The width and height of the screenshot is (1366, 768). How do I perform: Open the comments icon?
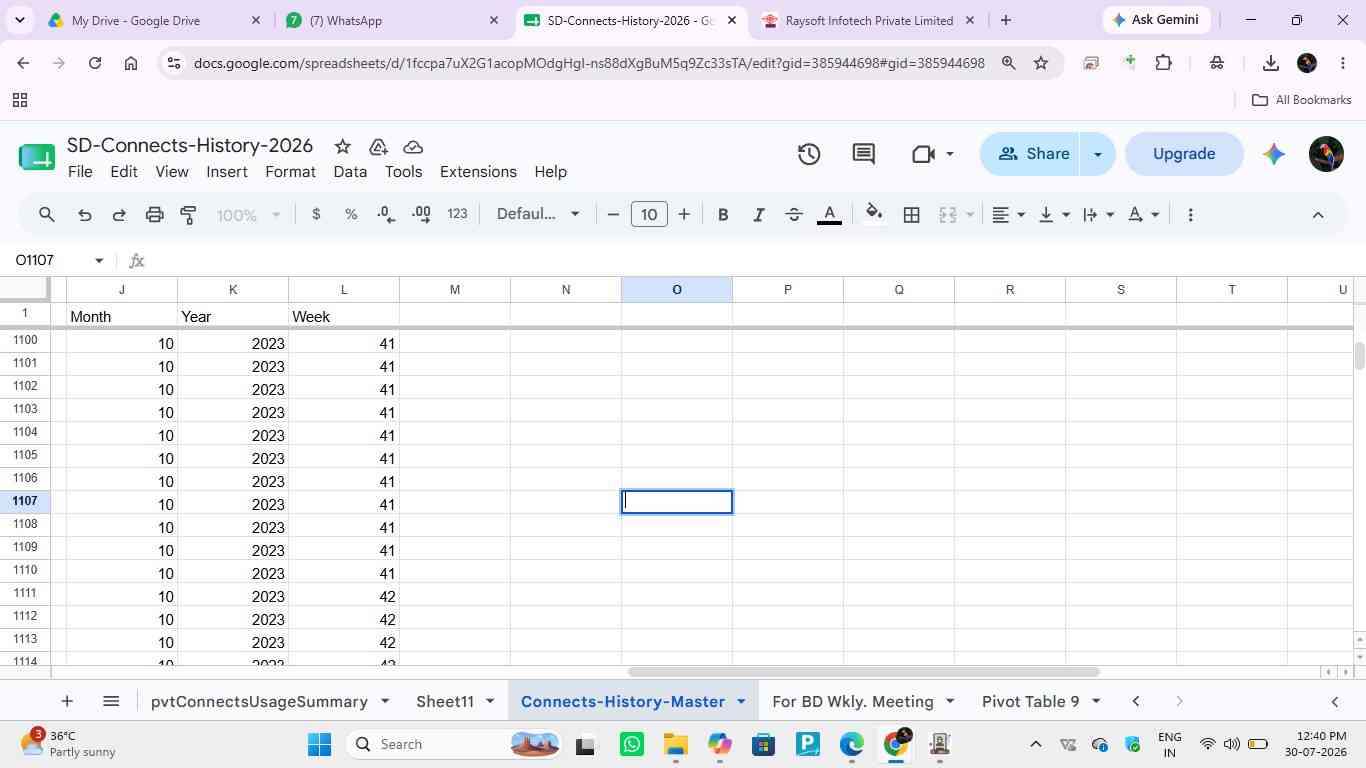tap(864, 154)
